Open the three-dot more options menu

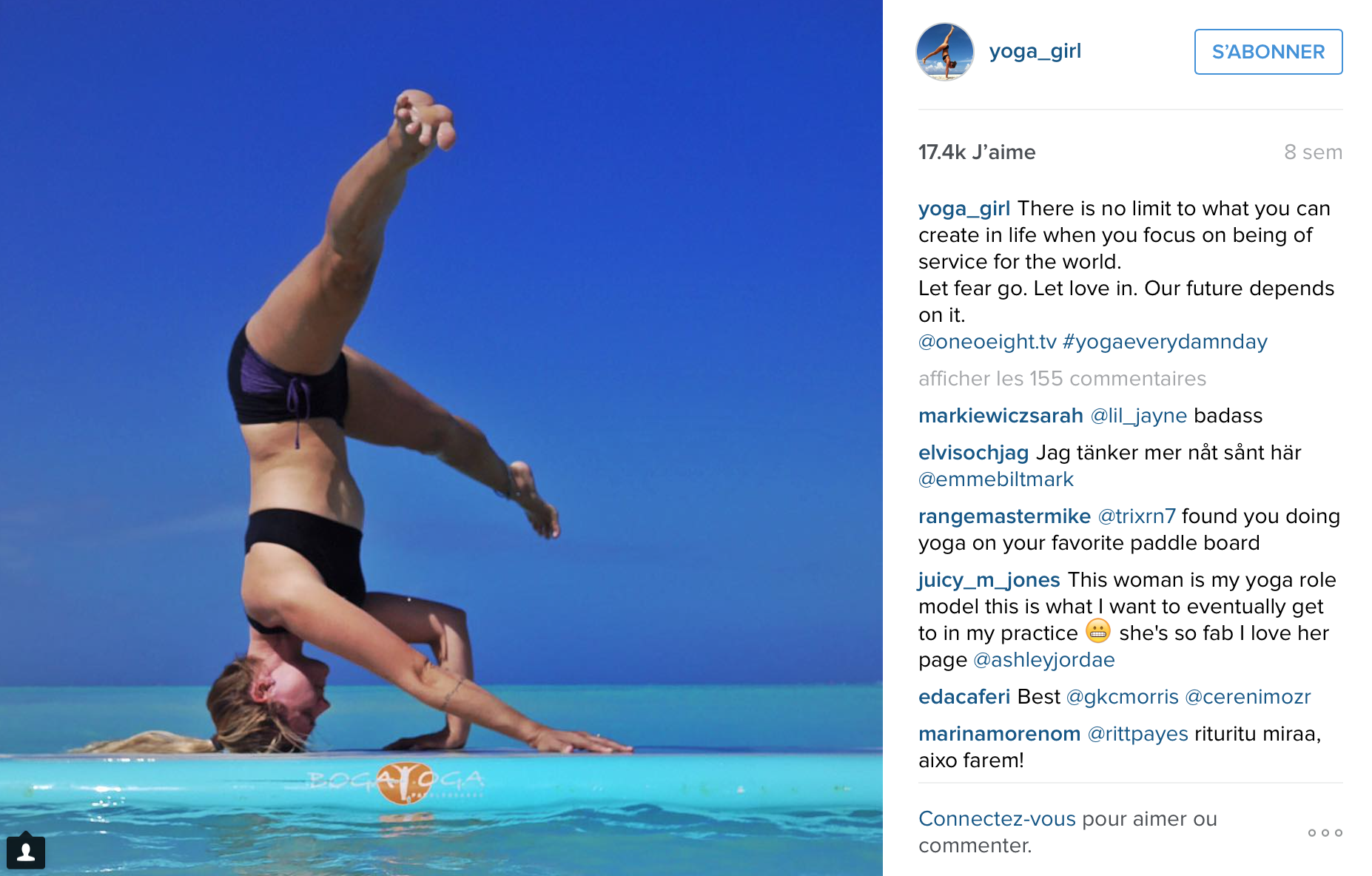(x=1325, y=833)
